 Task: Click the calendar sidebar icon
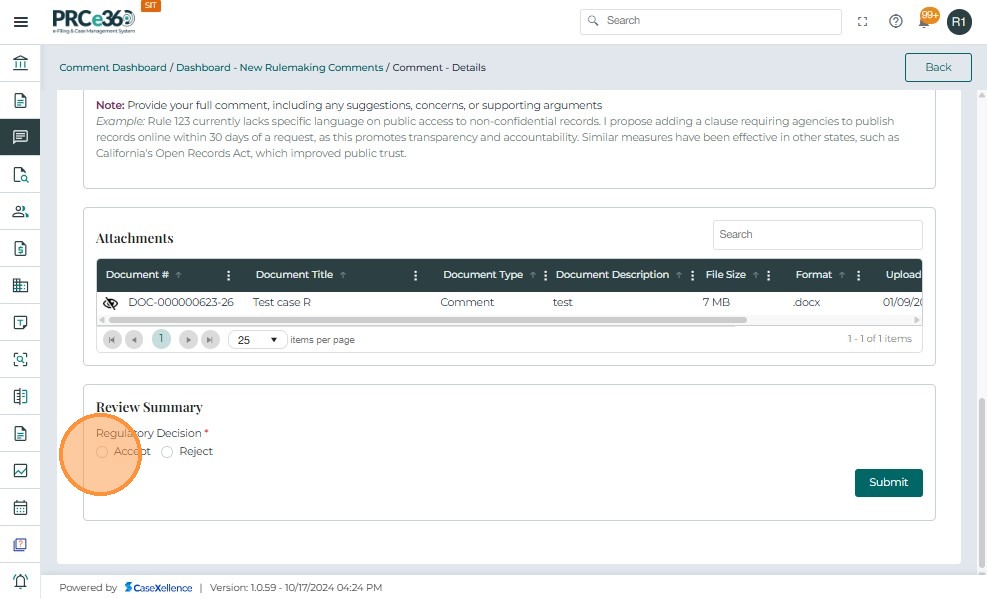tap(20, 507)
